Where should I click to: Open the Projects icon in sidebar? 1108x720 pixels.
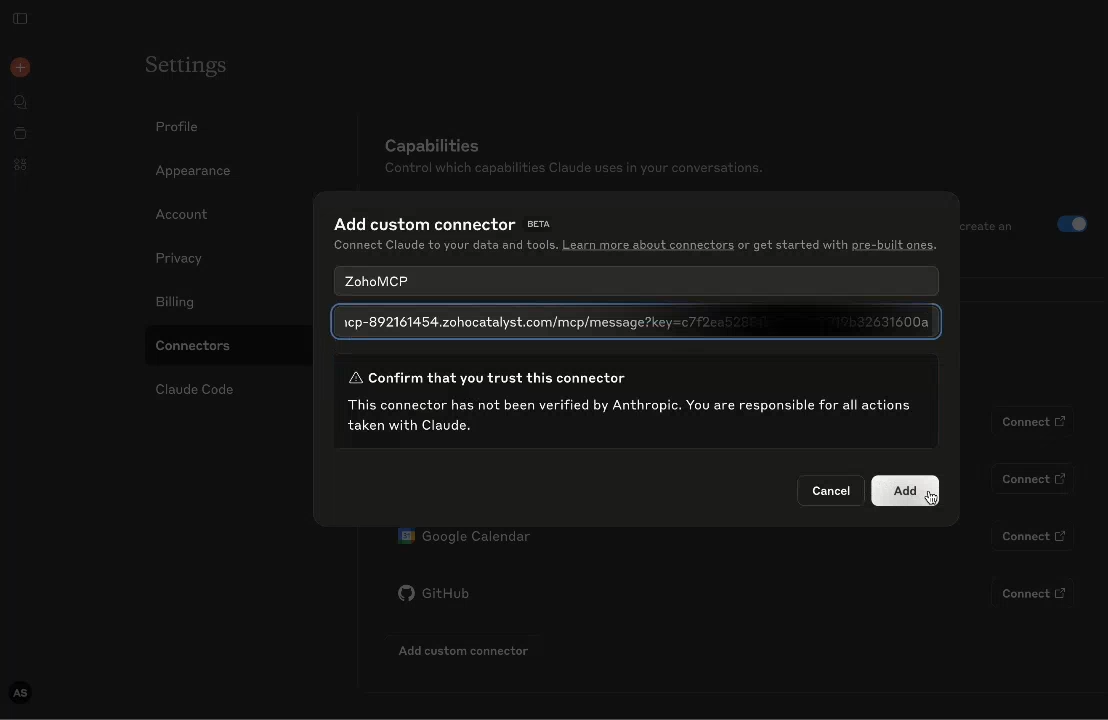click(x=20, y=133)
